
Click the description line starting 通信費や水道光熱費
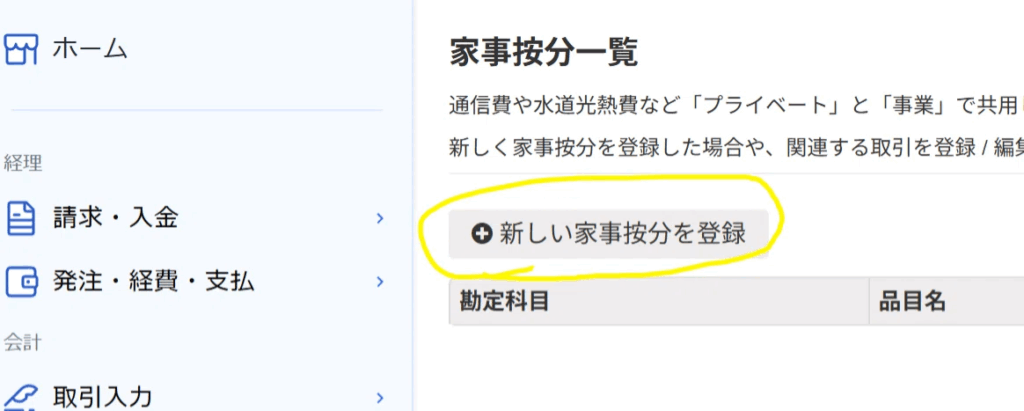coord(737,106)
